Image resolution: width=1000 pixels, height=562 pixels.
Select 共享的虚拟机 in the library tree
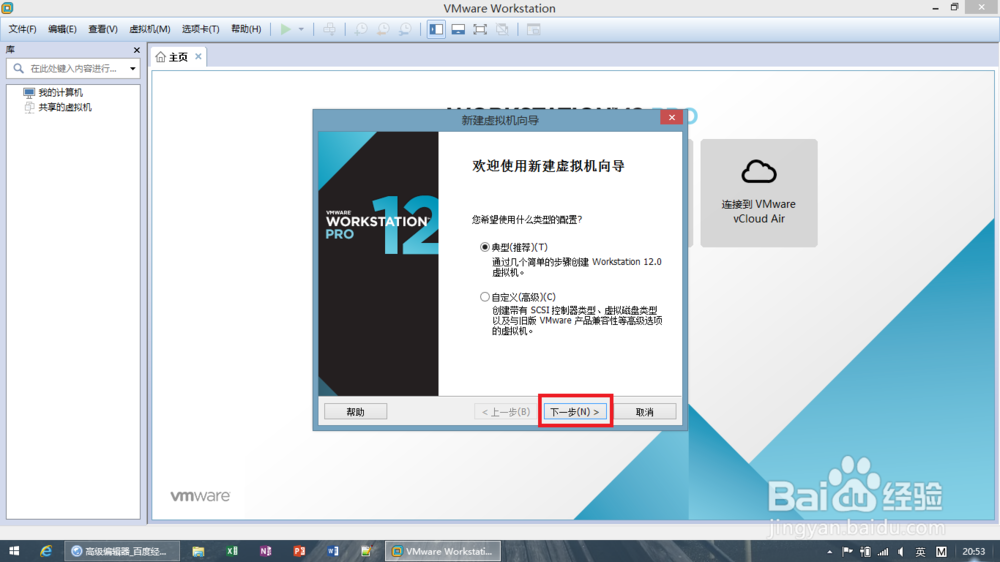64,107
